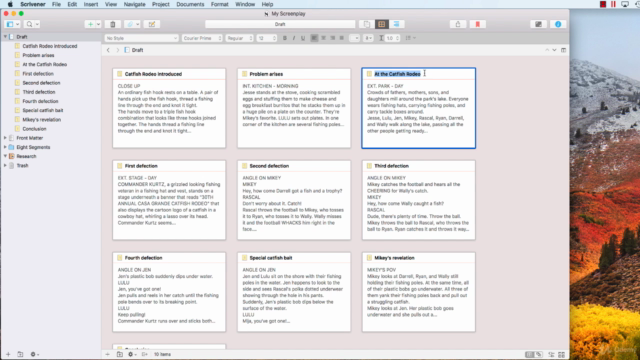This screenshot has width=640, height=360.
Task: Click the red Bookmarks icon
Action: [x=477, y=24]
